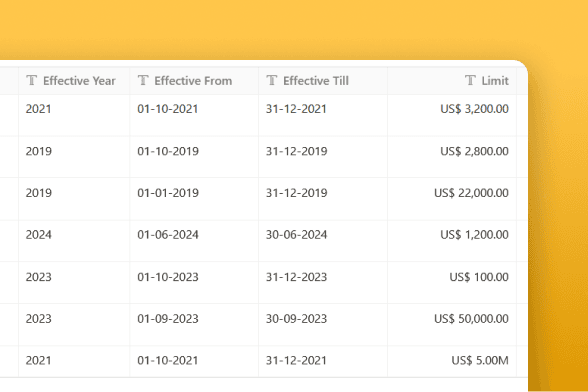Click the US$ 22,000.00 limit cell
This screenshot has height=392, width=588.
tap(452, 199)
